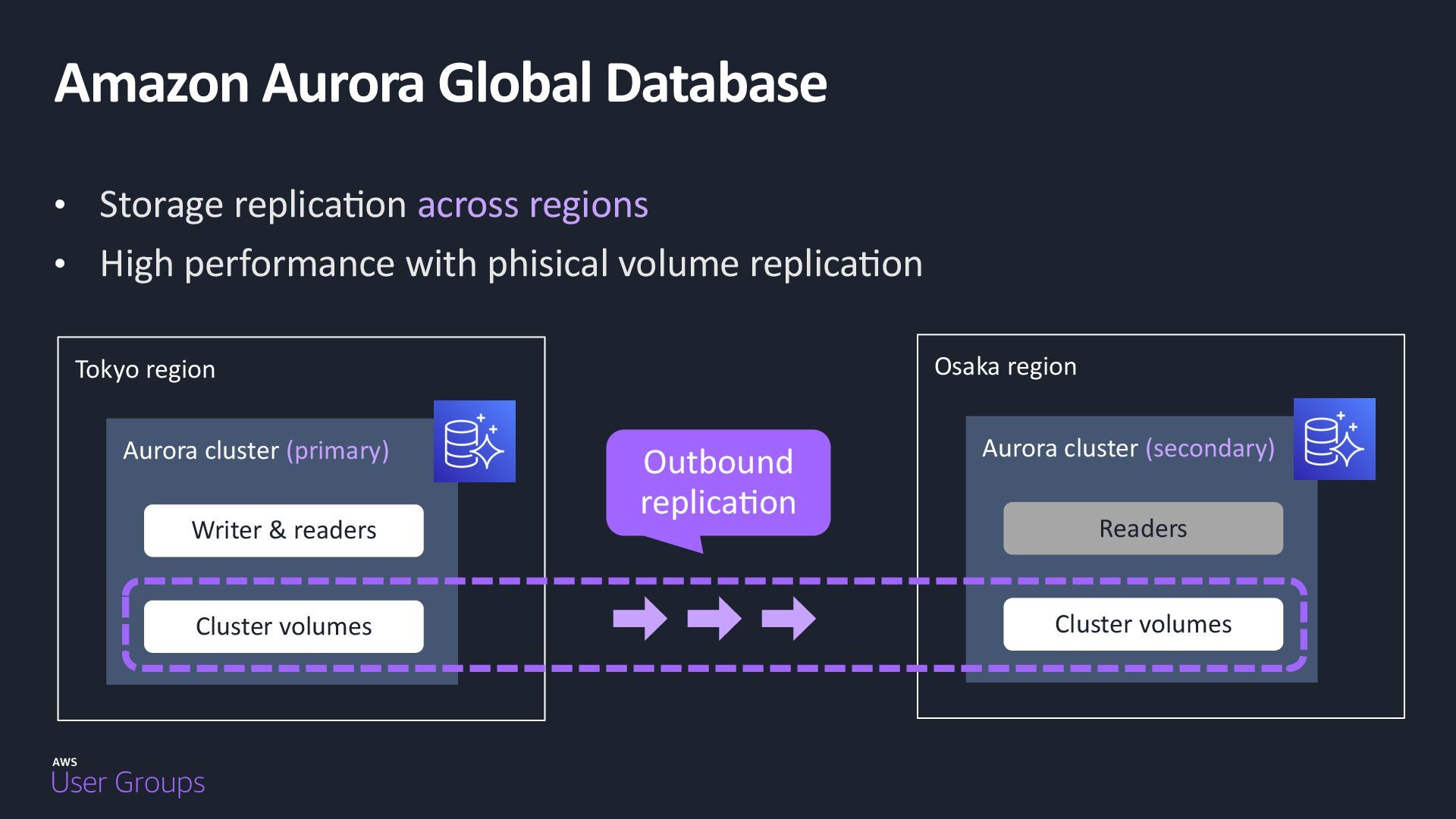Image resolution: width=1456 pixels, height=819 pixels.
Task: Click the first bullet point dot
Action: tap(60, 206)
